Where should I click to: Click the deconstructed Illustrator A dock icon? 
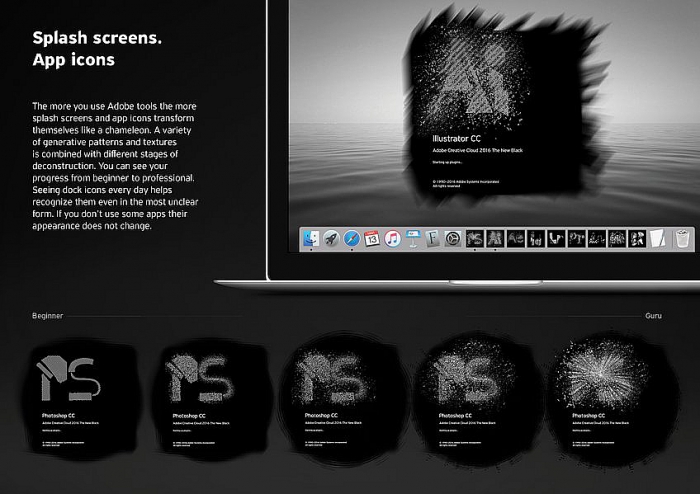[x=495, y=239]
